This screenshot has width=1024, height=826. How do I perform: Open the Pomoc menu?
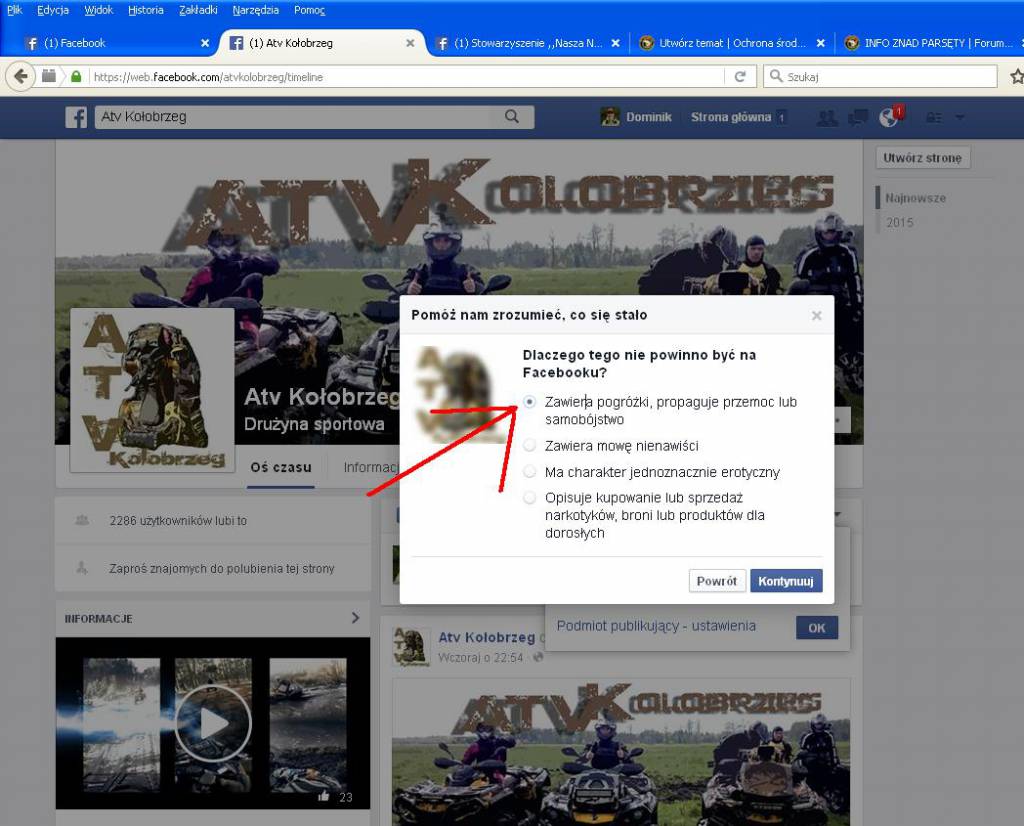[x=310, y=10]
